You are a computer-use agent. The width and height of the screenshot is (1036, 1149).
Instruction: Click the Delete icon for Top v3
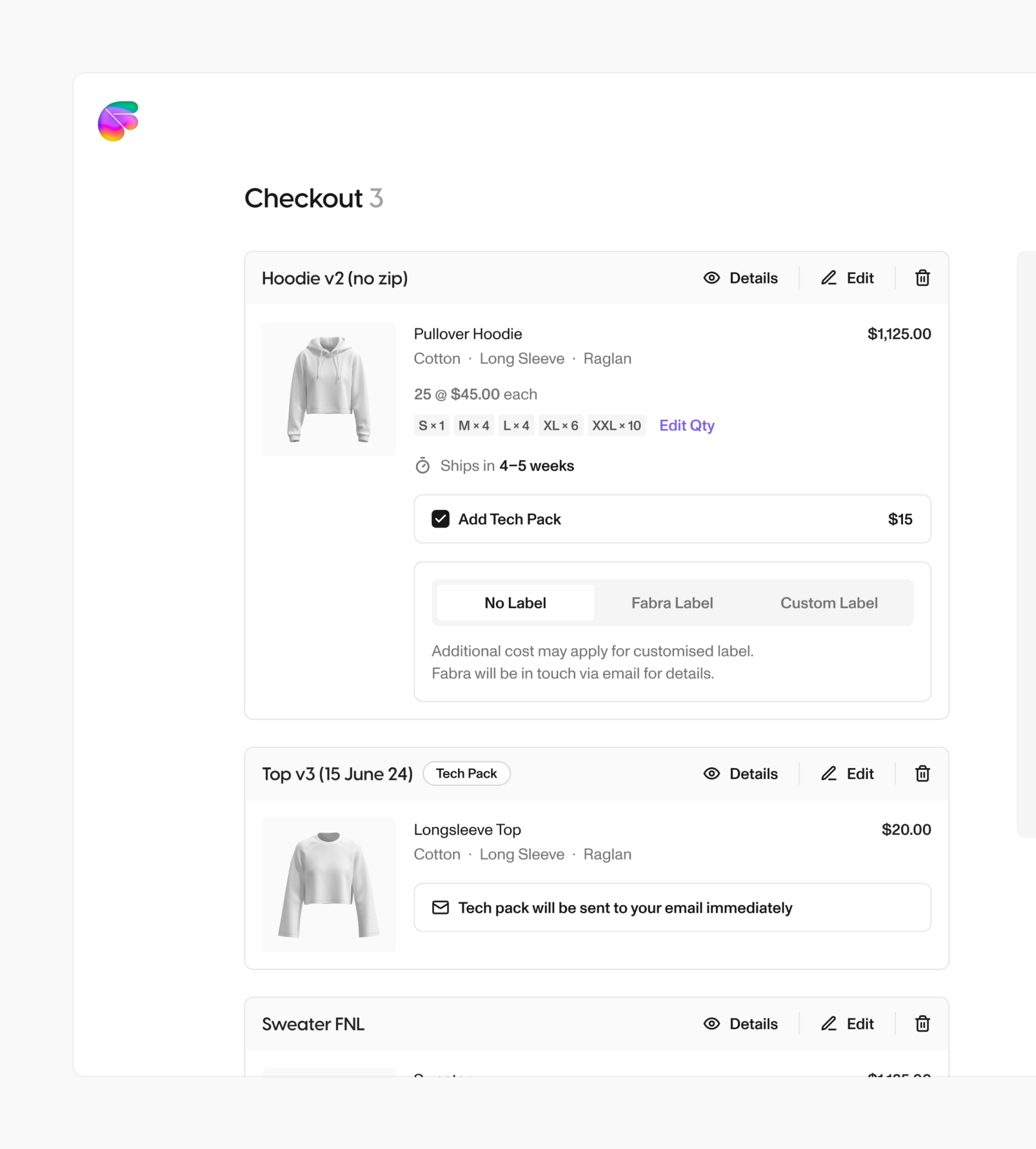(921, 773)
